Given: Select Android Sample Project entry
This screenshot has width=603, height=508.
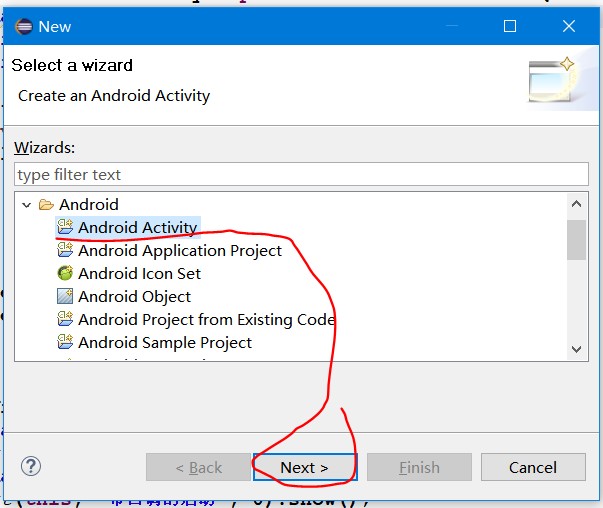Looking at the screenshot, I should click(165, 343).
